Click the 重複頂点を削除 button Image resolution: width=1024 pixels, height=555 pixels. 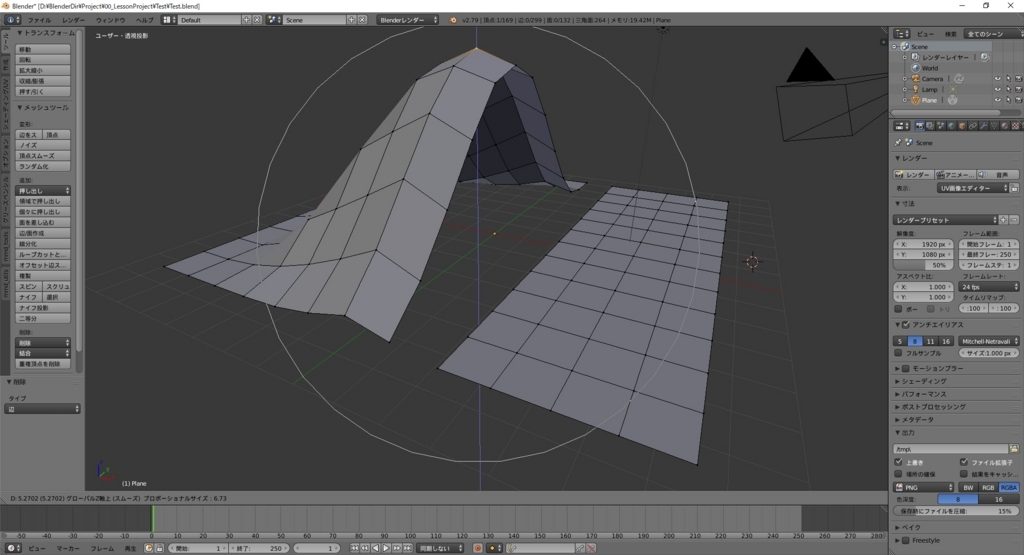click(43, 364)
